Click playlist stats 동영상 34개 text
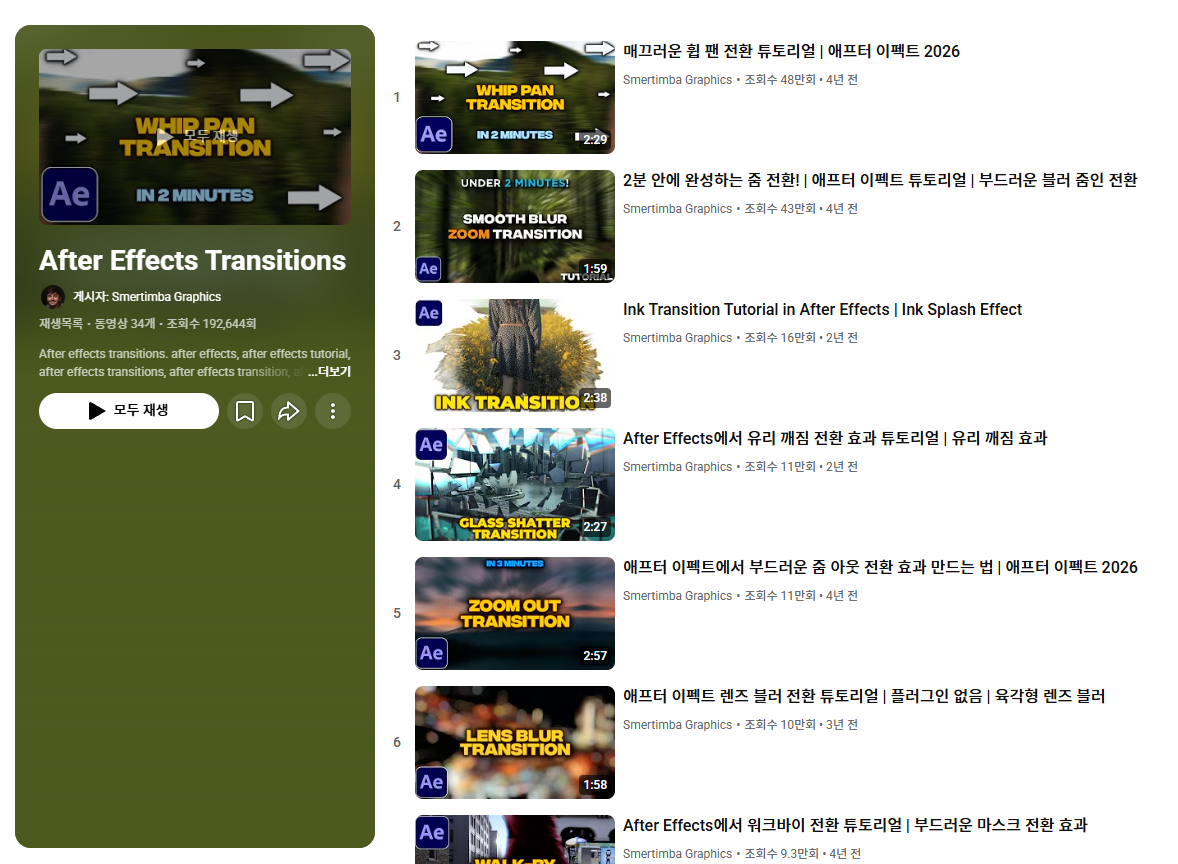 click(x=125, y=324)
